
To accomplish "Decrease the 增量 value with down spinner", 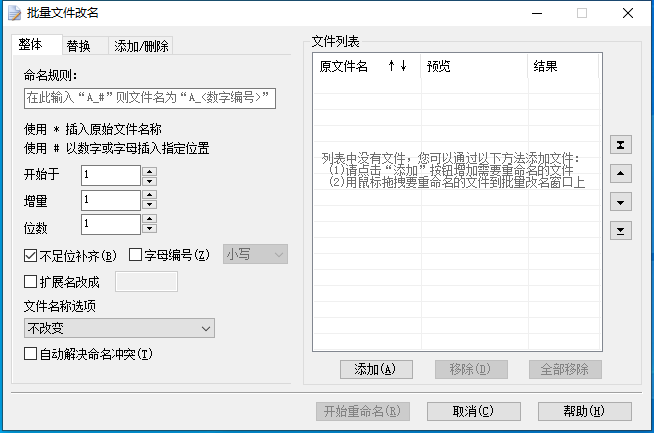I will click(x=149, y=206).
